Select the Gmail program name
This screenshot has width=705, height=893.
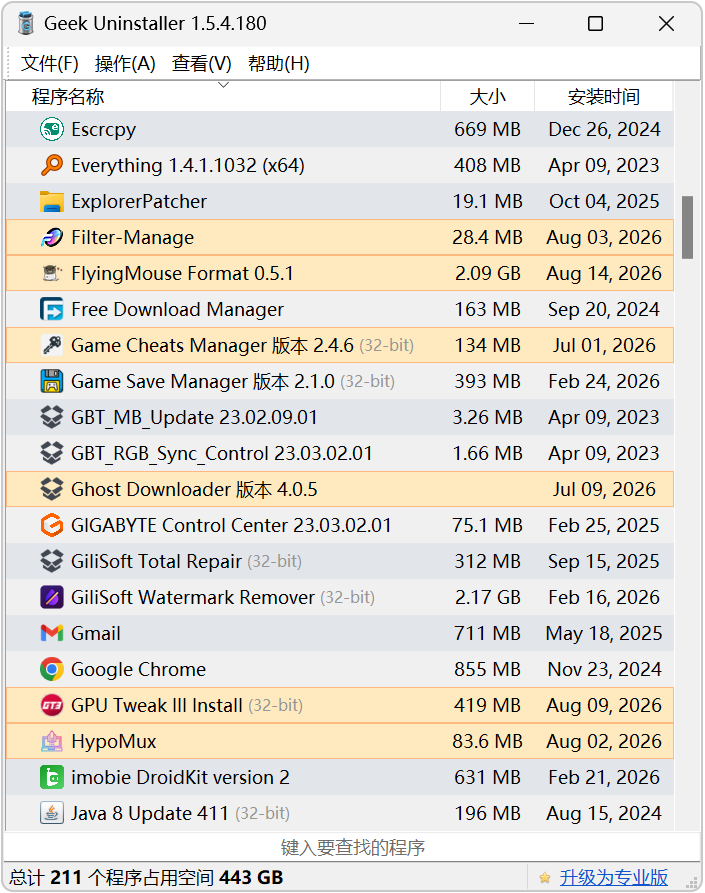(x=96, y=633)
